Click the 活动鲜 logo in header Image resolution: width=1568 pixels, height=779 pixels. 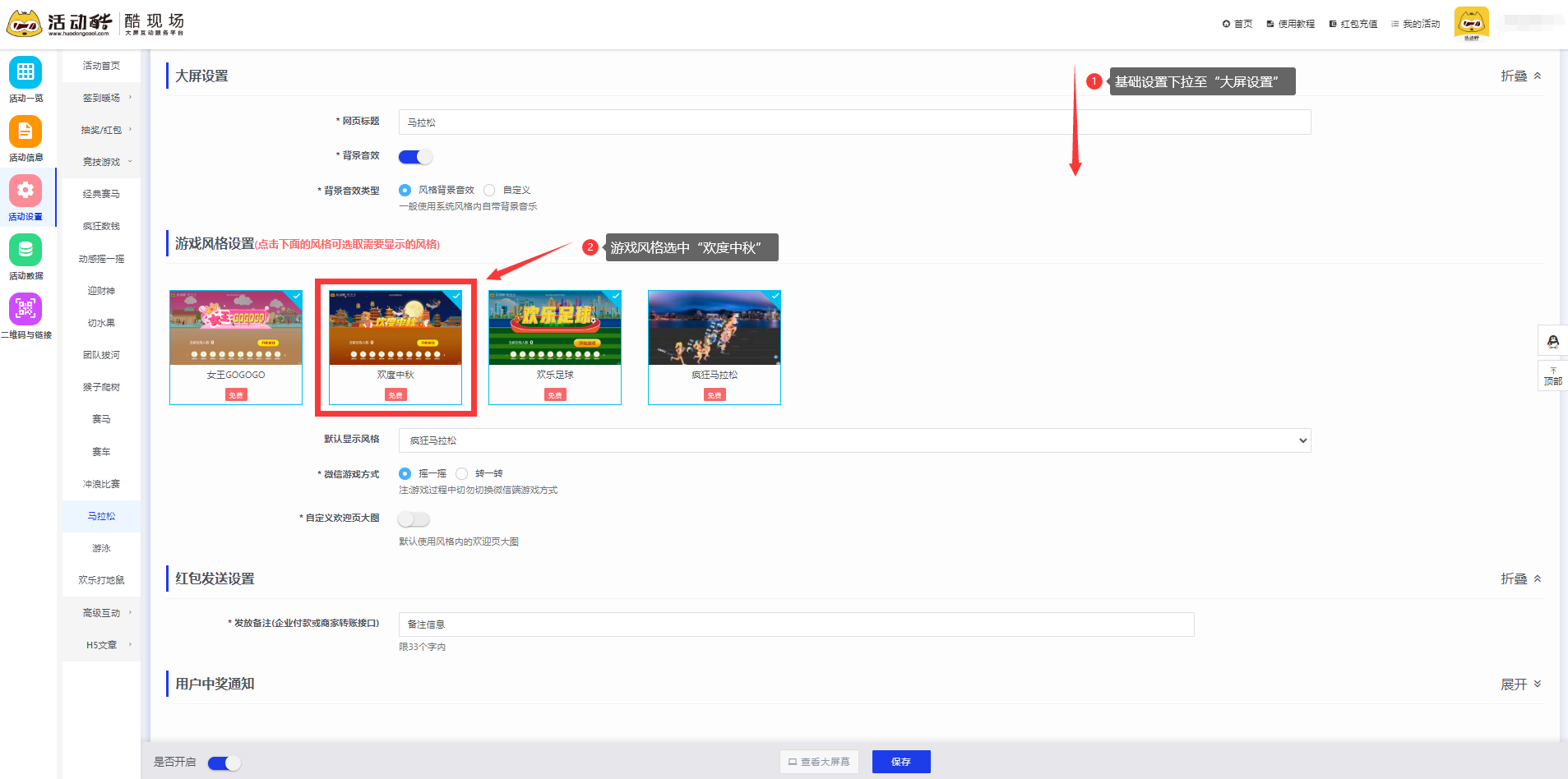coord(58,24)
